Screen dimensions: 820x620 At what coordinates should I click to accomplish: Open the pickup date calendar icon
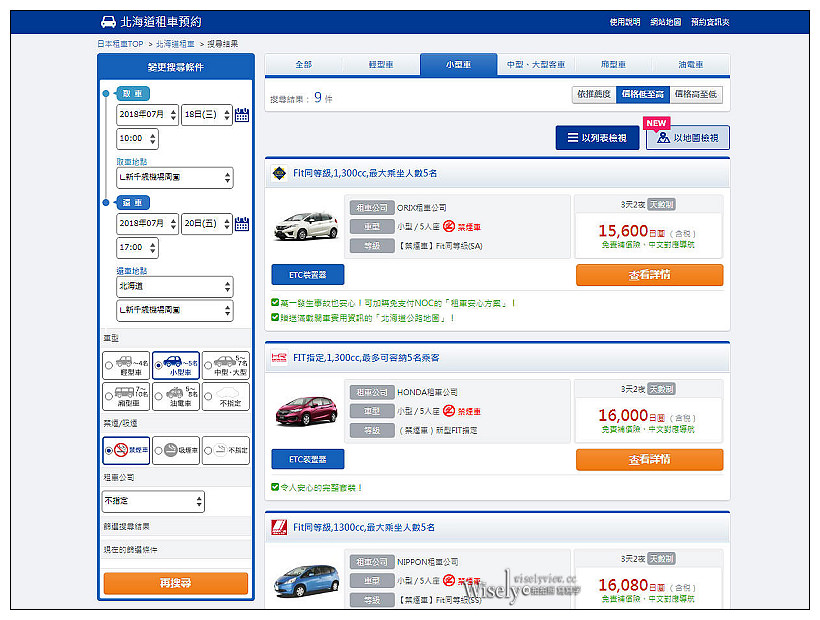240,113
